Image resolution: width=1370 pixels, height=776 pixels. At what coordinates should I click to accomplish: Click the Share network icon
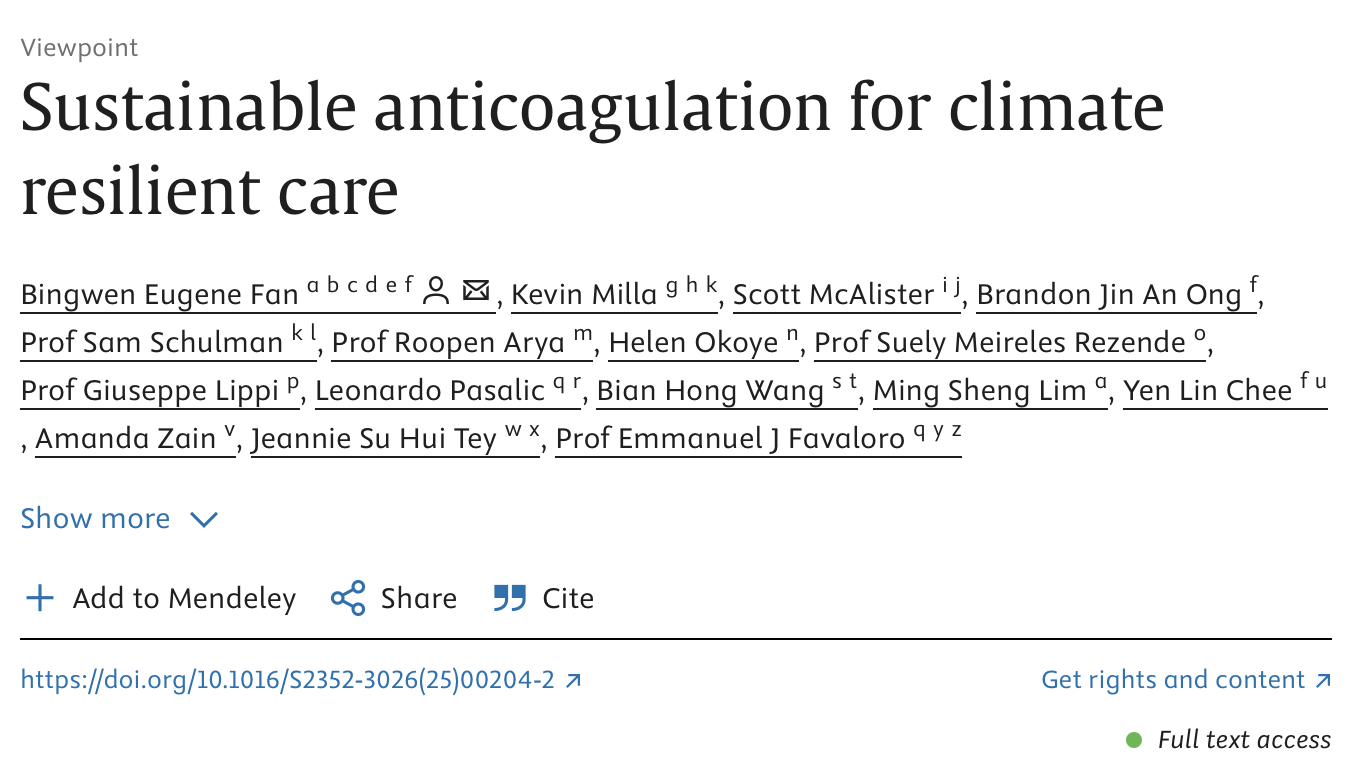348,598
